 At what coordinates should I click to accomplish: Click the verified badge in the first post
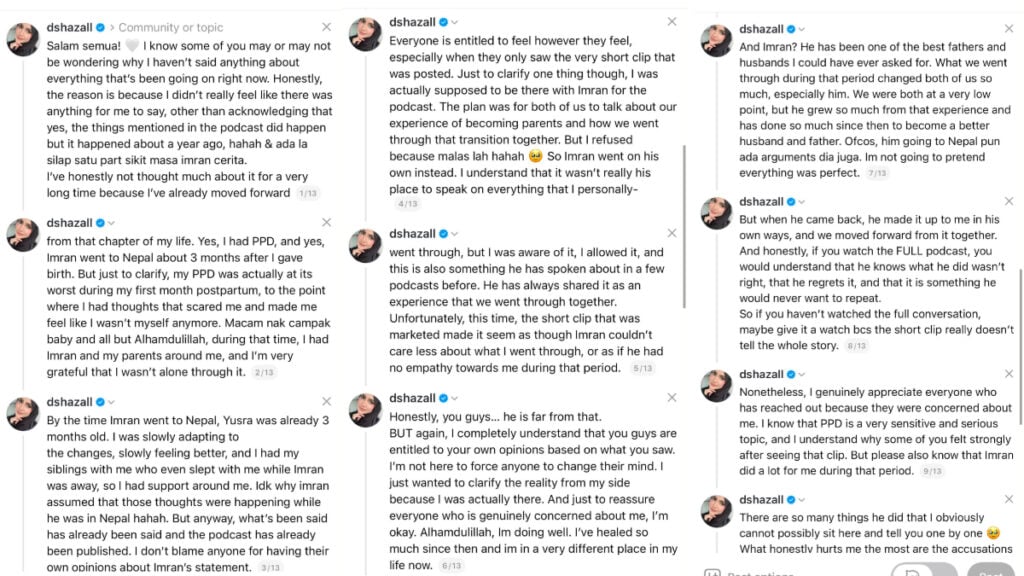tap(101, 27)
